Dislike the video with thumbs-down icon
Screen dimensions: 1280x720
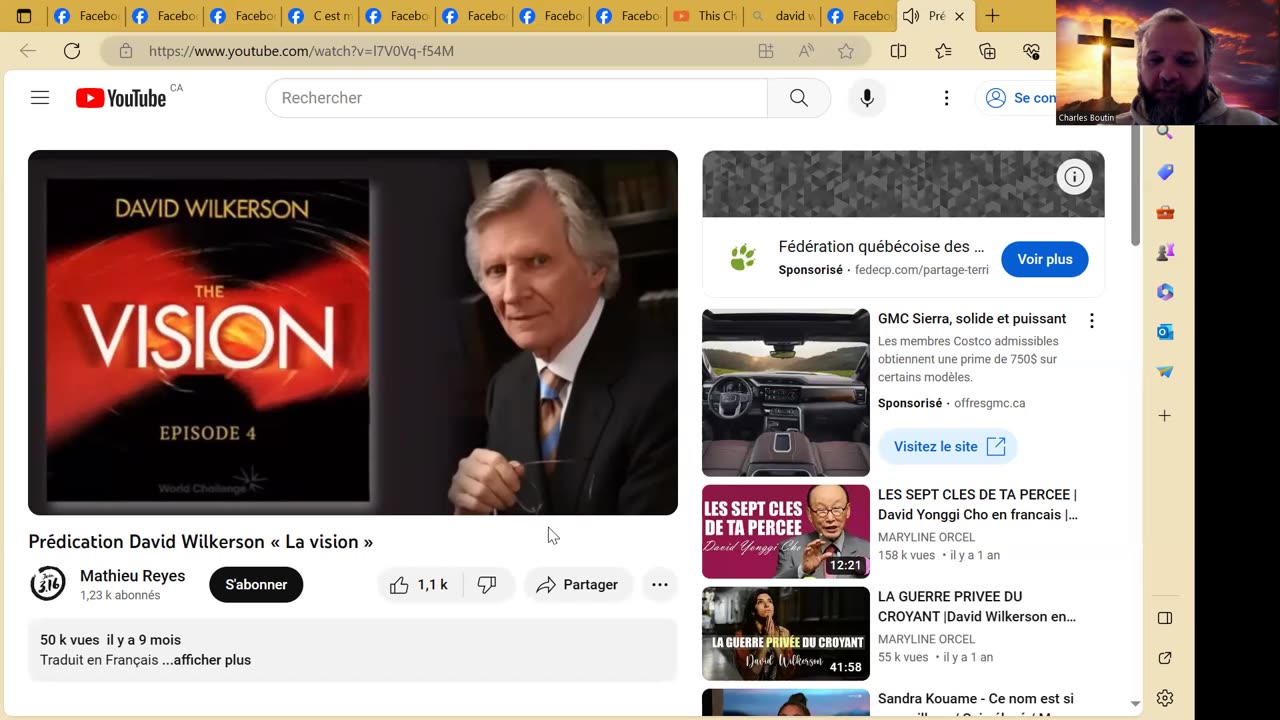(x=487, y=585)
